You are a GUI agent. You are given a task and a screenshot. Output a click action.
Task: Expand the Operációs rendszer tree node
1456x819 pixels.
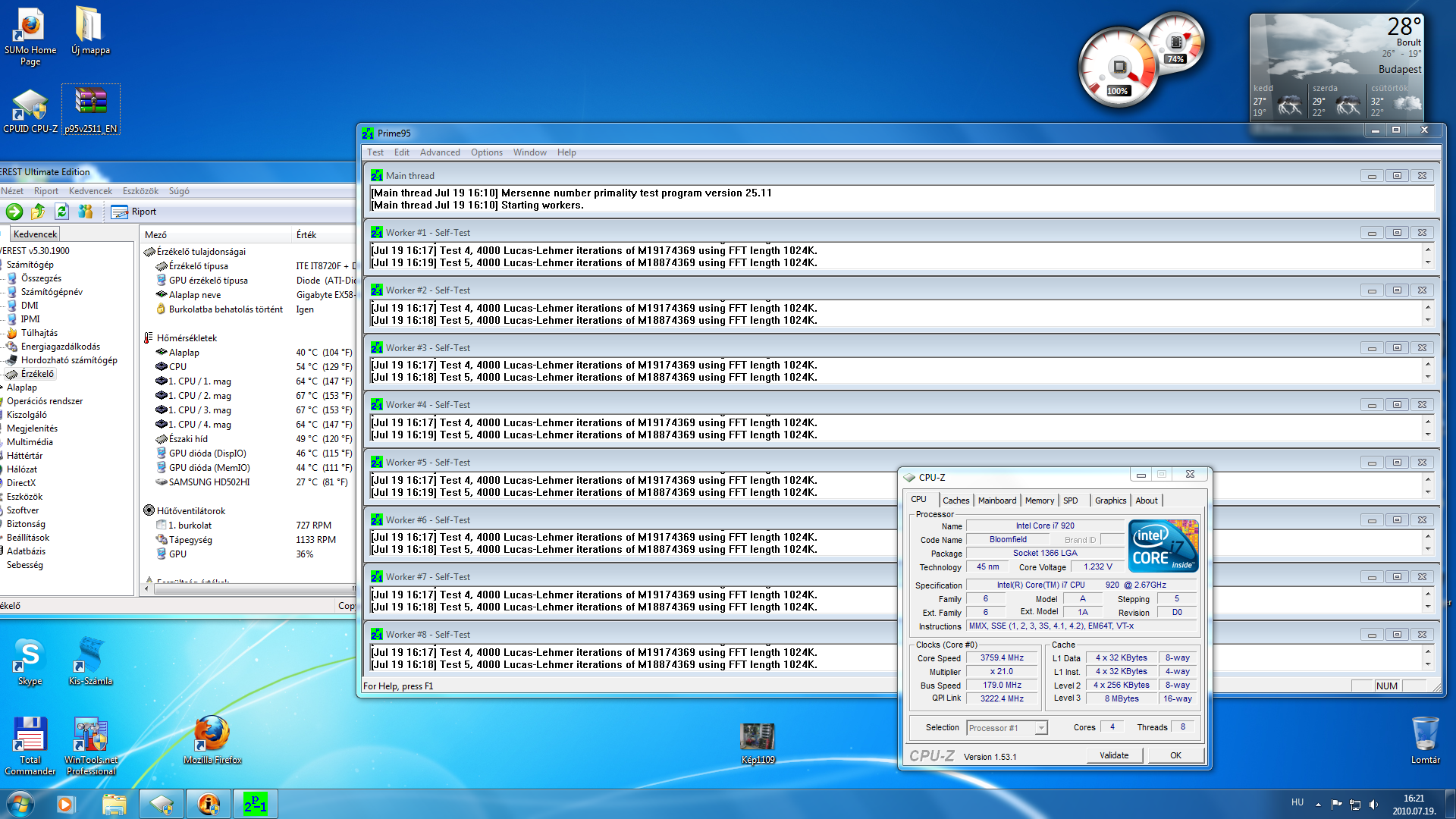click(x=44, y=401)
